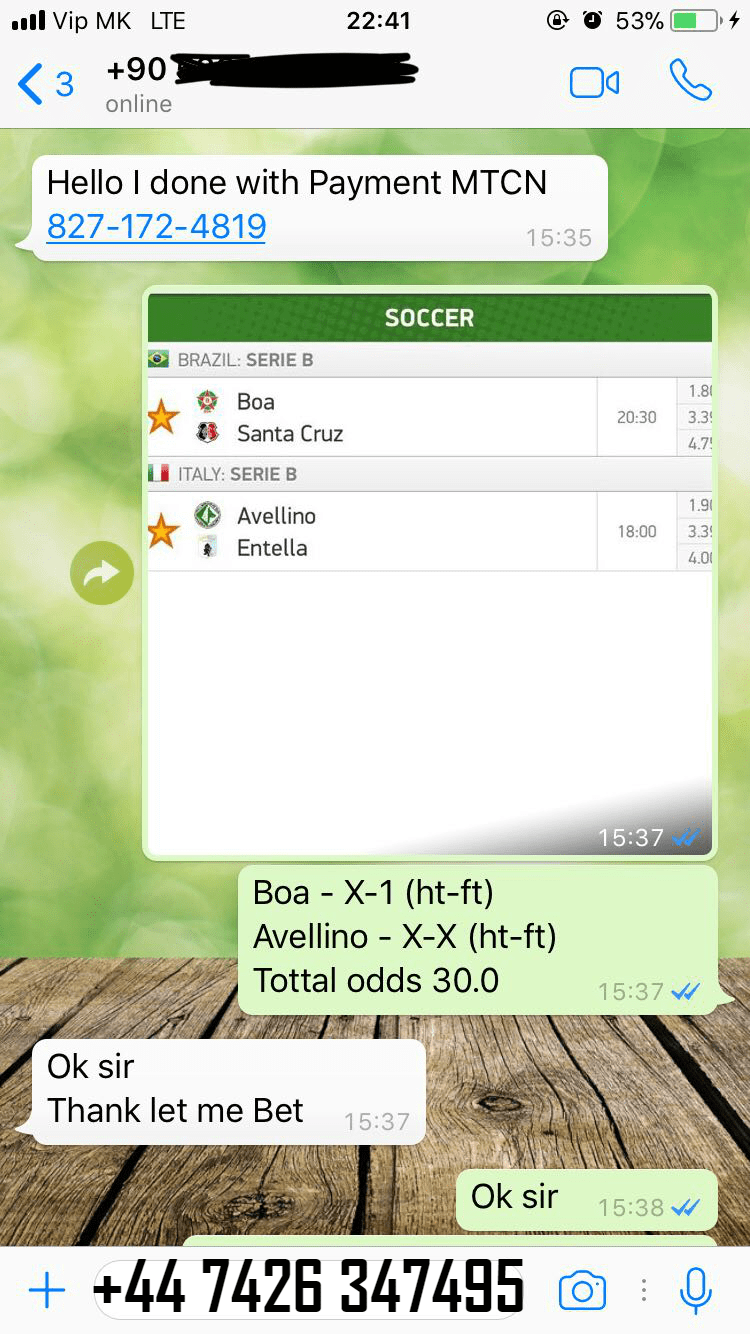Tap the Brazil Serie B league header

(430, 360)
